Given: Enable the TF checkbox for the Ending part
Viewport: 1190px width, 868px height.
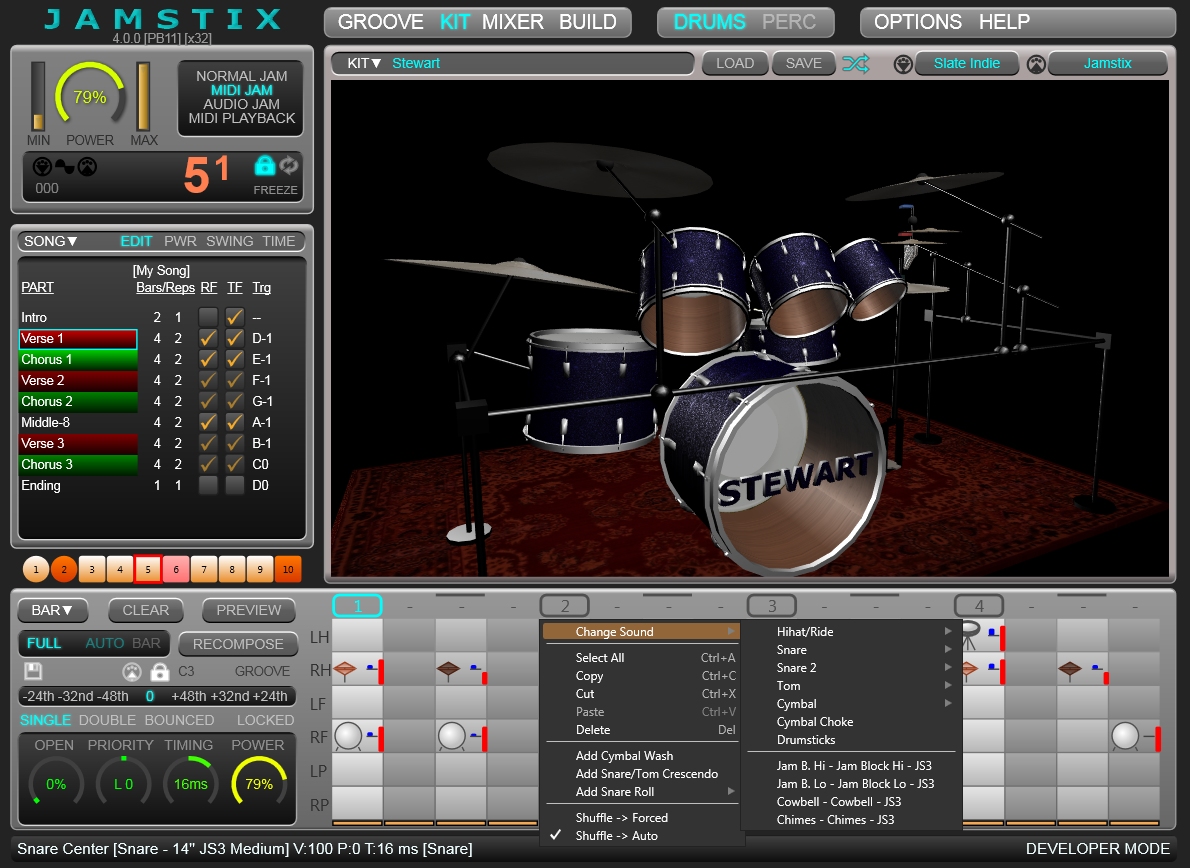Looking at the screenshot, I should 234,485.
